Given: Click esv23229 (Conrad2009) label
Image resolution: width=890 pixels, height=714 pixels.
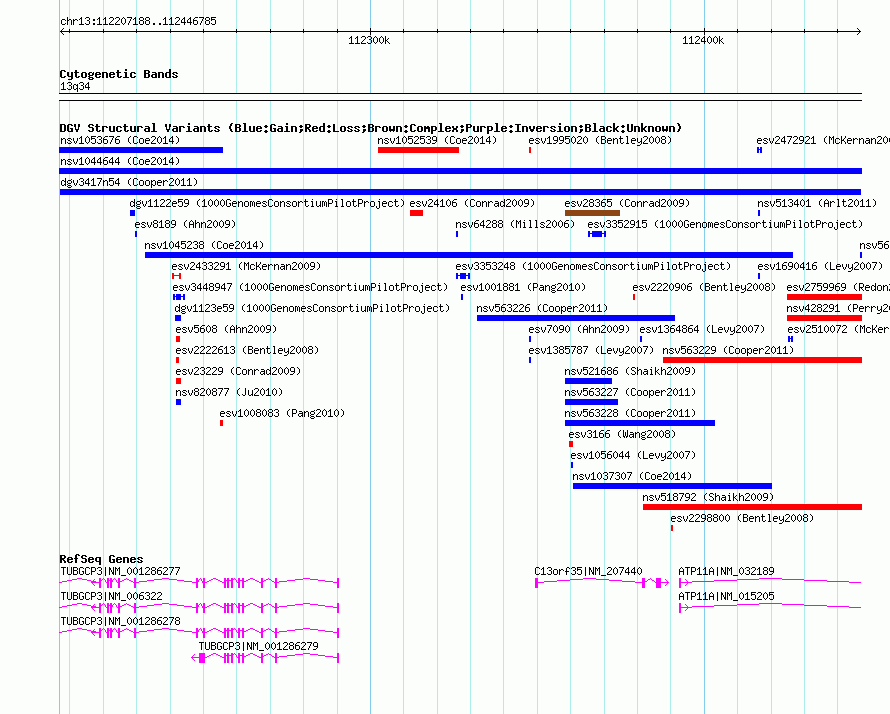Looking at the screenshot, I should click(x=238, y=371).
